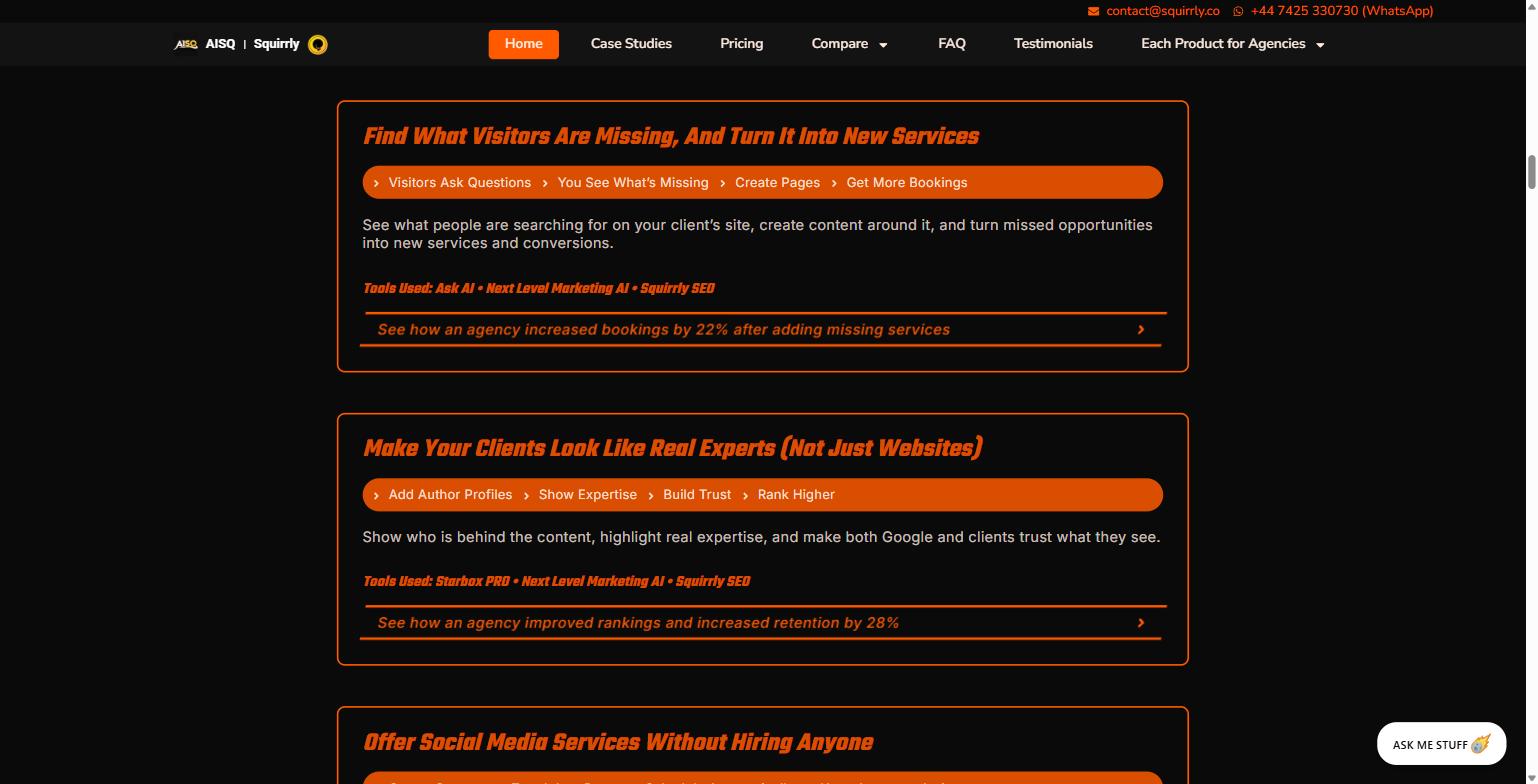Screen dimensions: 1538x784
Task: Click the Squirrly brand text link
Action: click(276, 44)
